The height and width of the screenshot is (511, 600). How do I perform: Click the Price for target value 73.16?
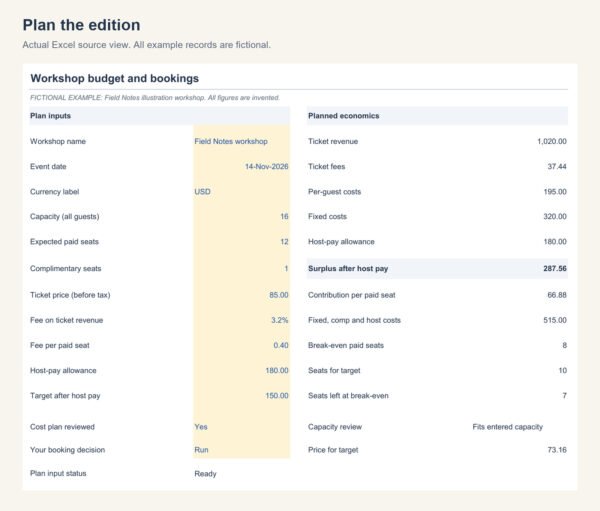557,450
